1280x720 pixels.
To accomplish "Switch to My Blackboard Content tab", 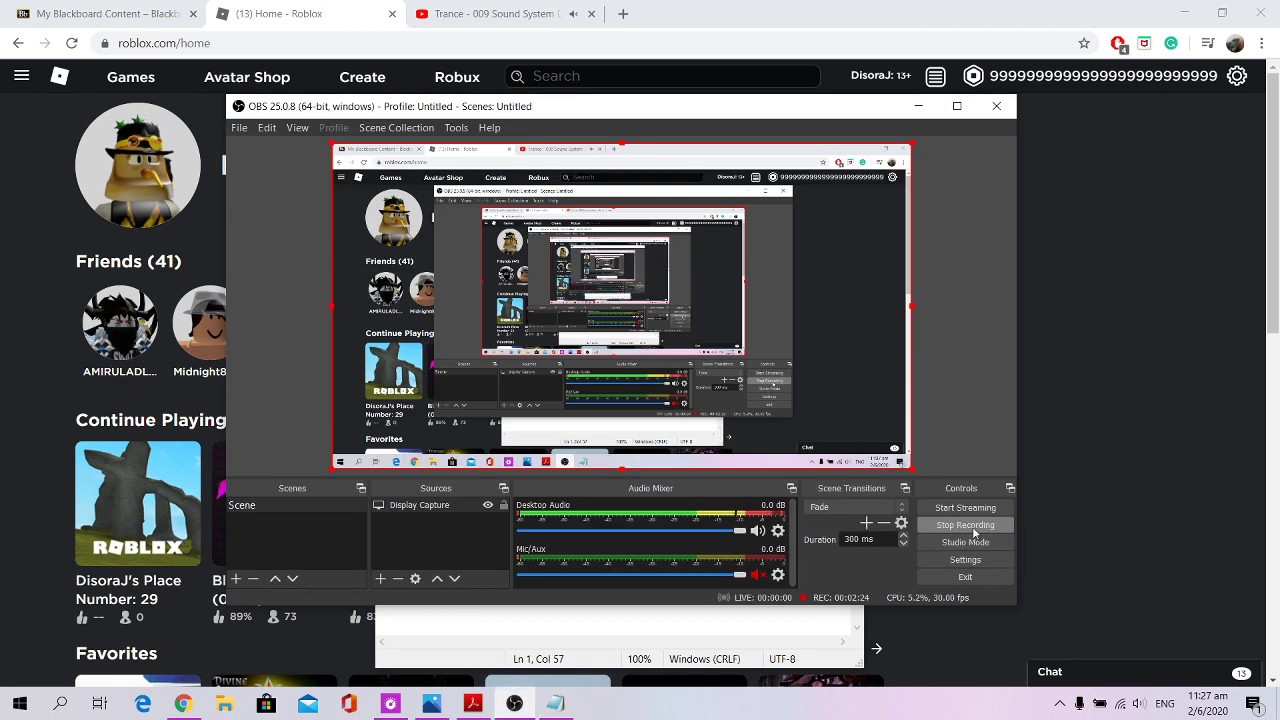I will pyautogui.click(x=107, y=14).
